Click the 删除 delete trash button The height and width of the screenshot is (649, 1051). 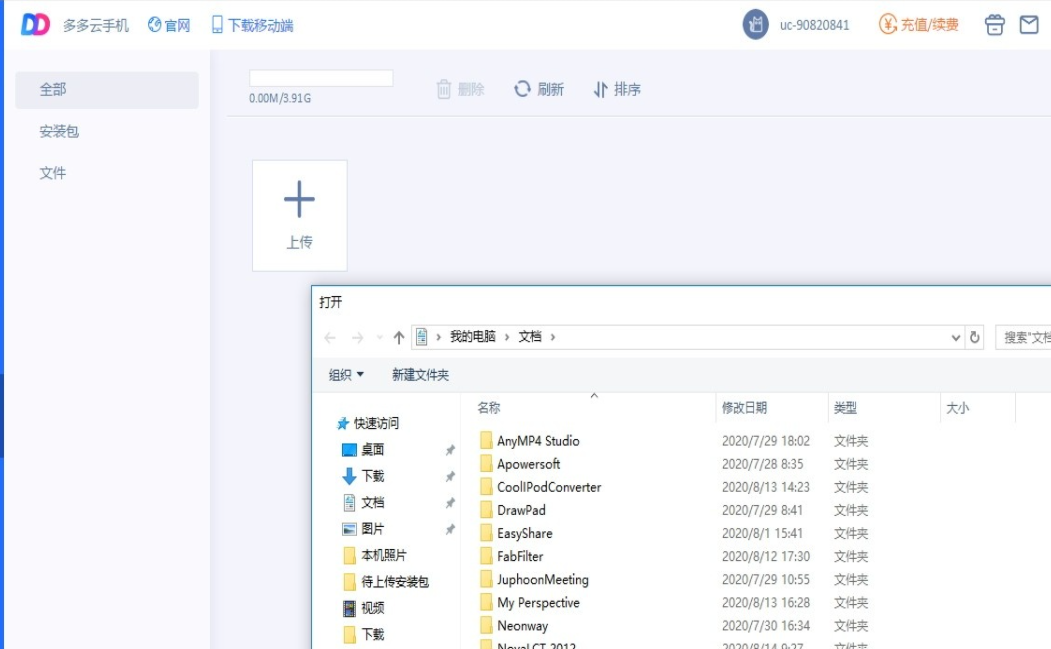(460, 89)
